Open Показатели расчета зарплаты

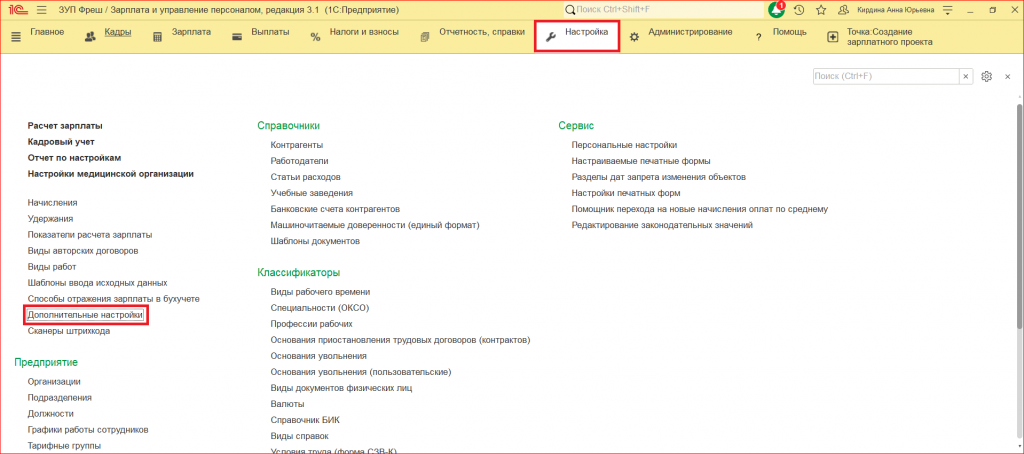[x=90, y=235]
